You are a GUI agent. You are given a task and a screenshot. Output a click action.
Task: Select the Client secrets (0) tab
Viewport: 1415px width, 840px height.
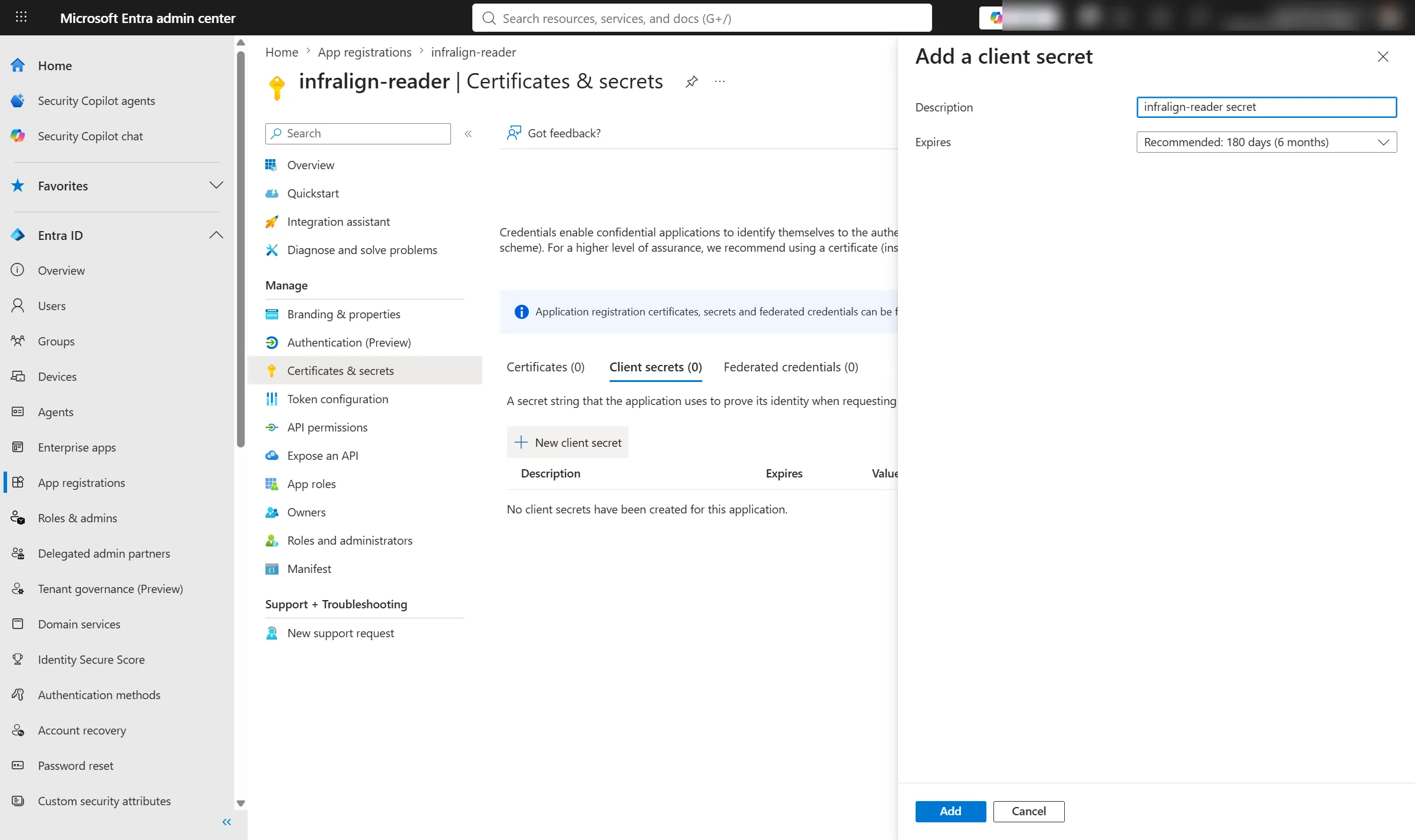pyautogui.click(x=656, y=367)
